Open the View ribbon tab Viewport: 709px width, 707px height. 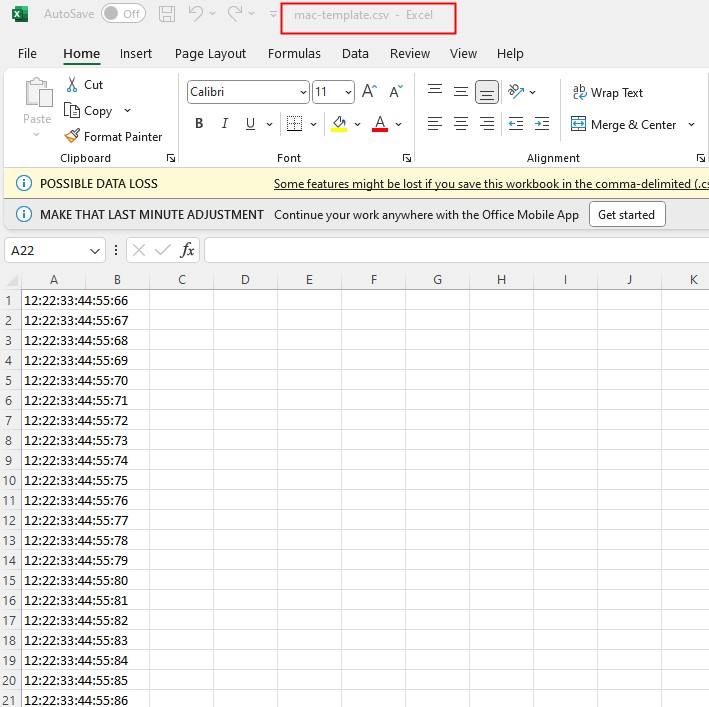[x=463, y=53]
